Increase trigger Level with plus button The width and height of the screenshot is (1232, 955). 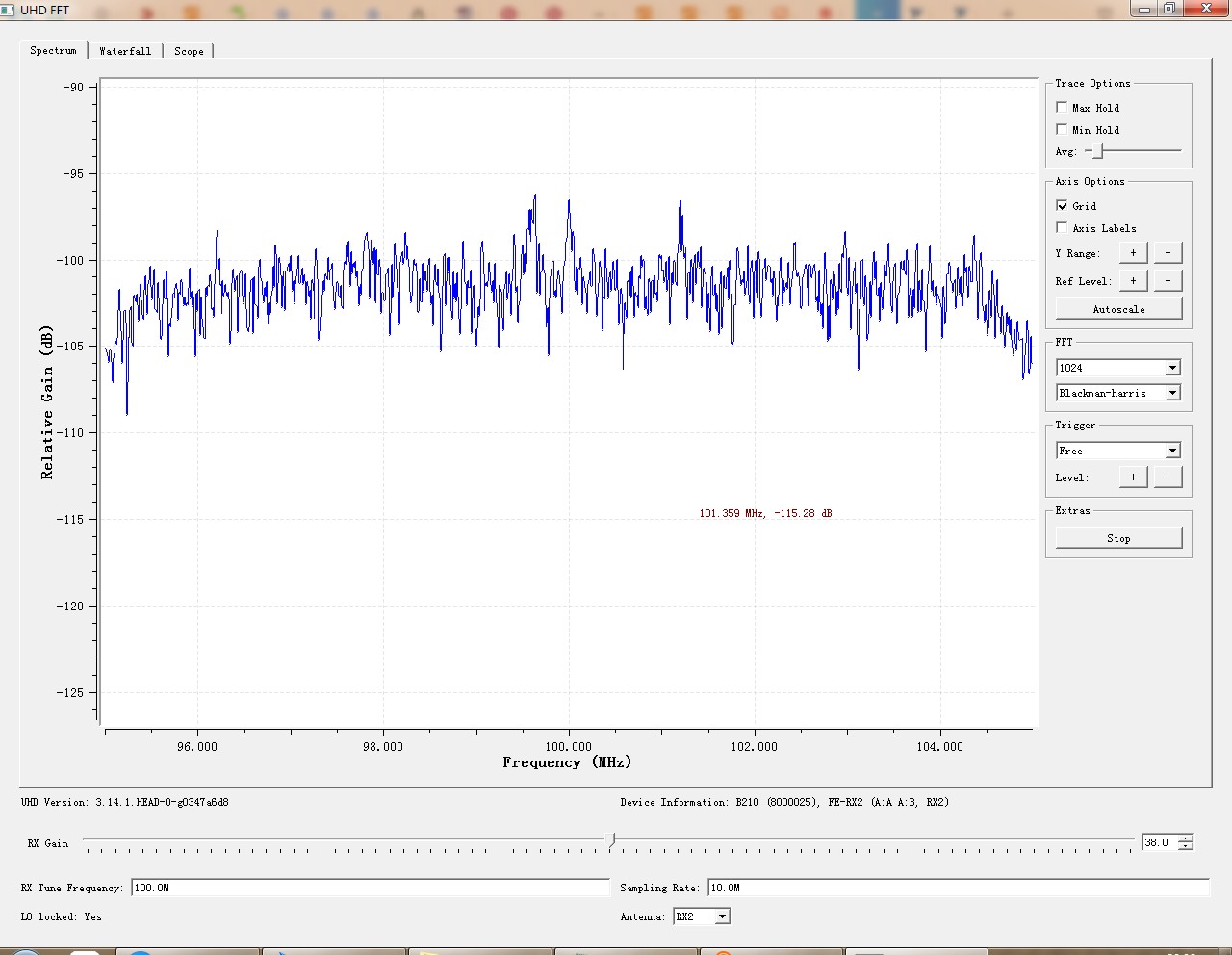click(1133, 477)
